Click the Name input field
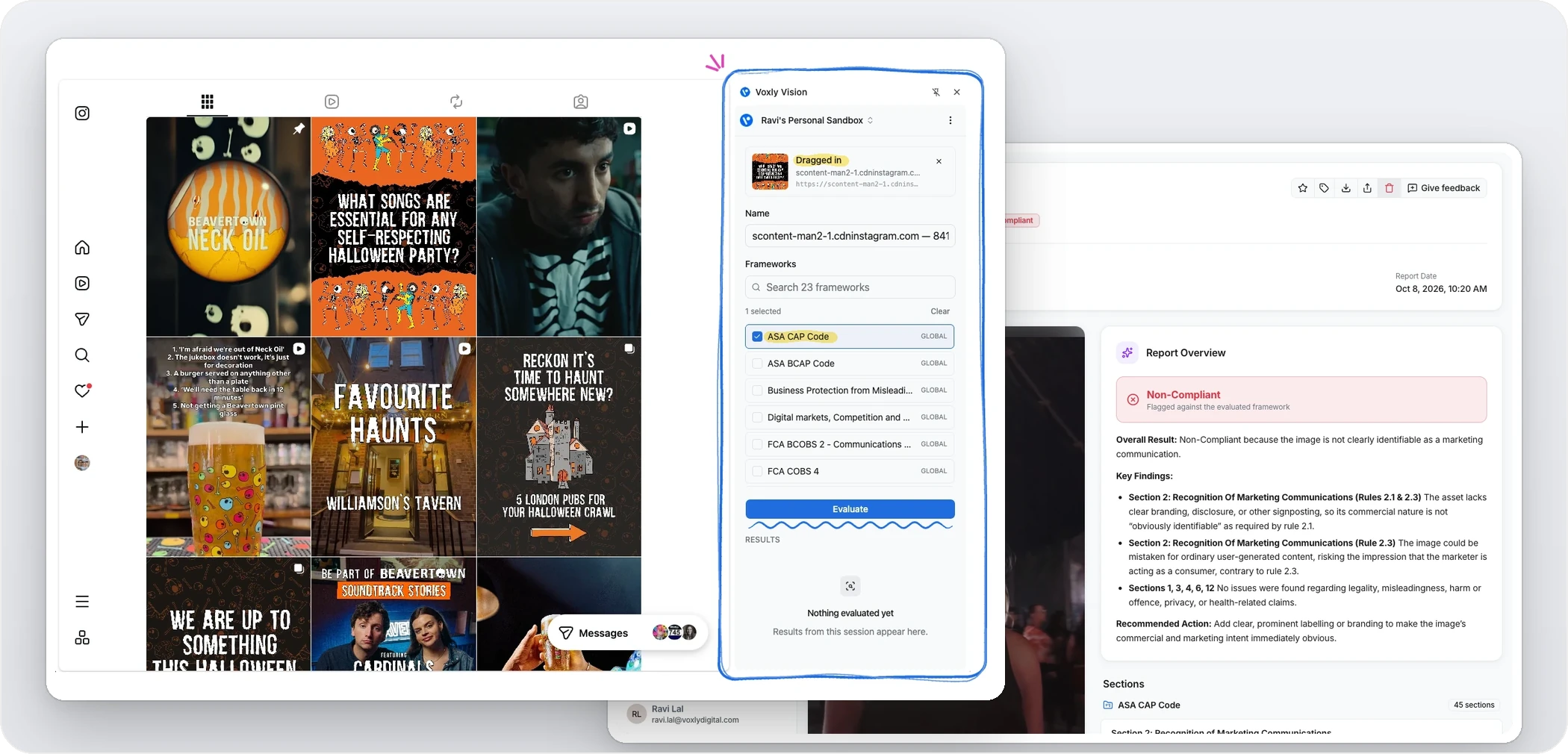 850,236
